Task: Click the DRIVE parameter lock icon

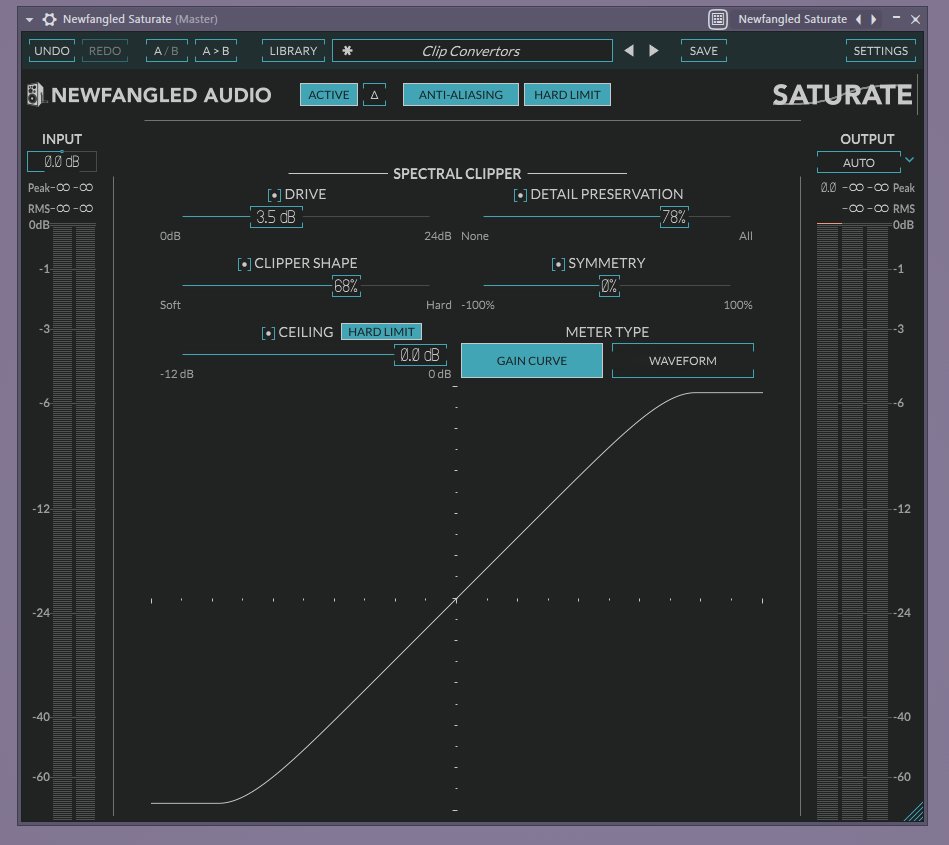Action: click(x=274, y=195)
